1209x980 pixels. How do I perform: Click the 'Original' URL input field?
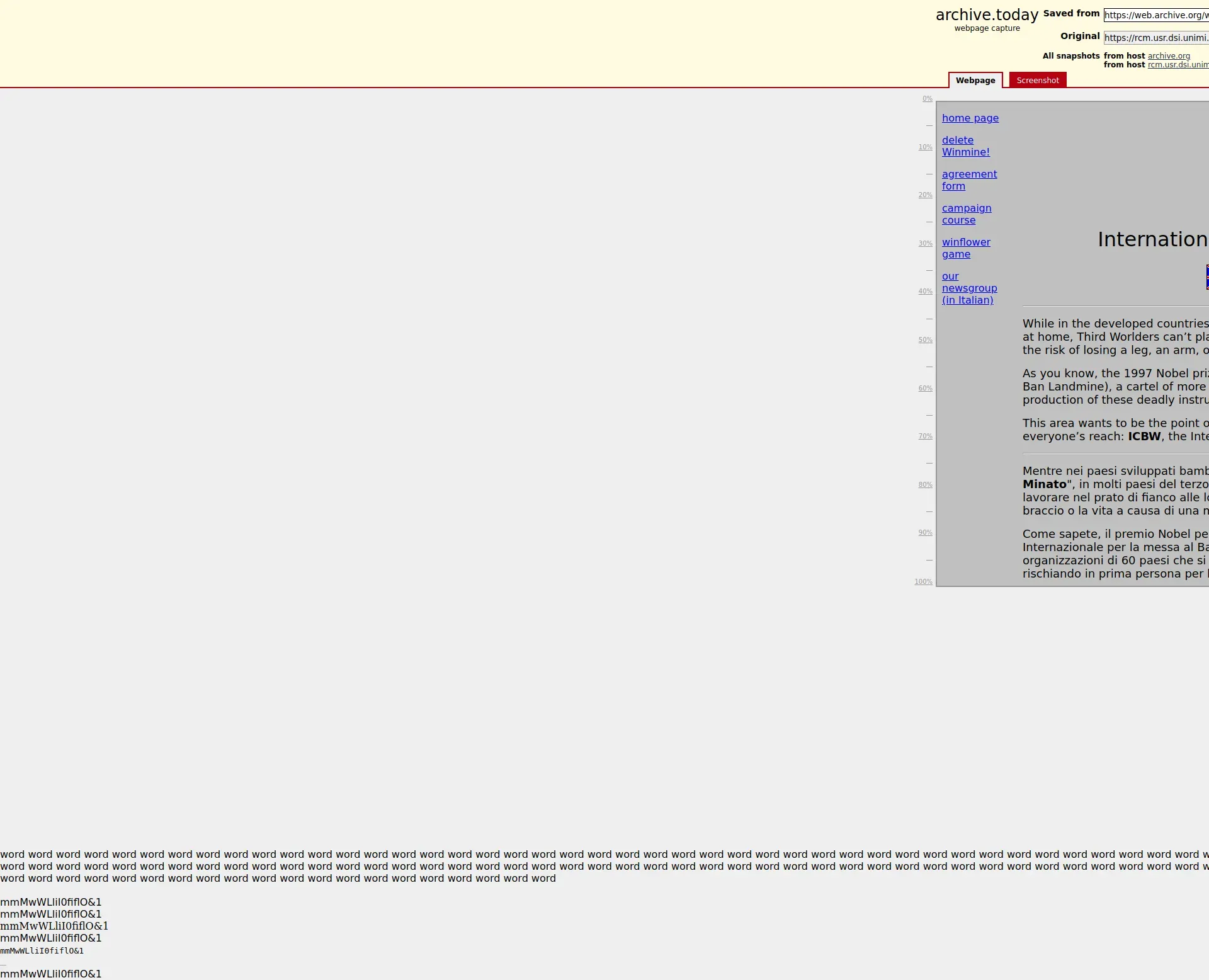click(x=1155, y=38)
